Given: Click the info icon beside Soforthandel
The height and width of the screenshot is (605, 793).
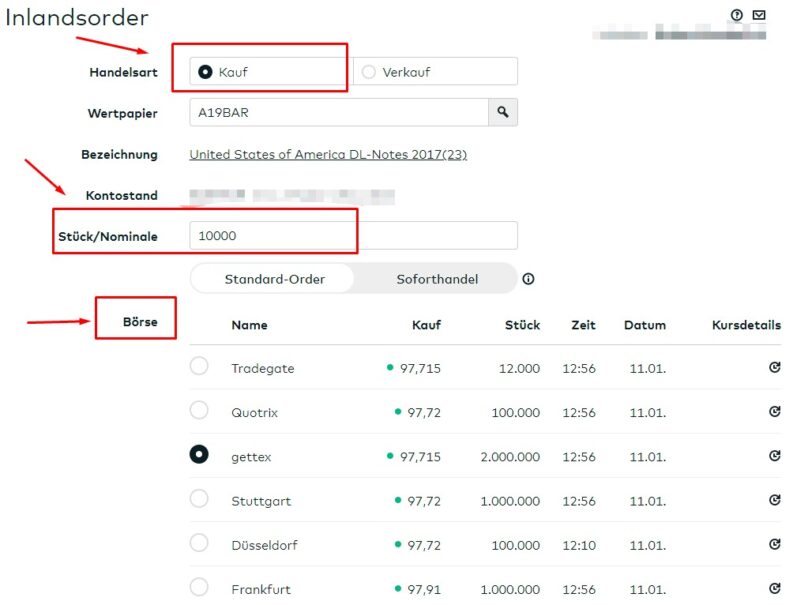Looking at the screenshot, I should [x=528, y=279].
